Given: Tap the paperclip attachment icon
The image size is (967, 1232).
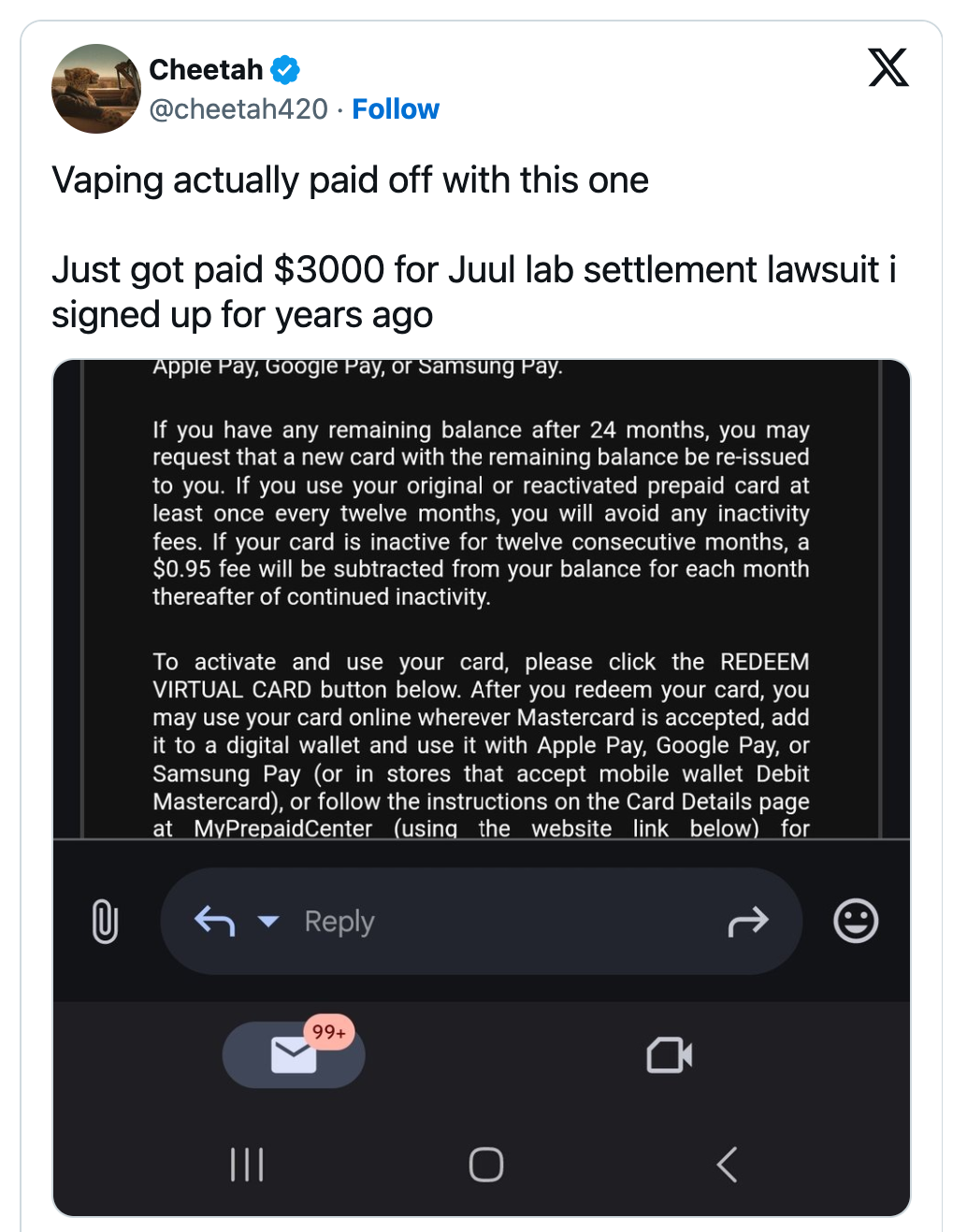Looking at the screenshot, I should click(106, 921).
